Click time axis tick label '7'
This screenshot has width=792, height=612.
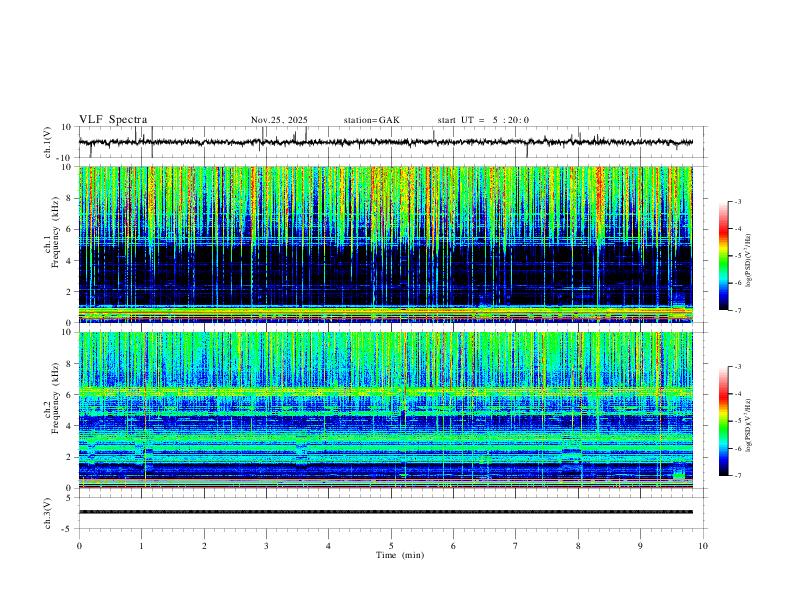516,546
